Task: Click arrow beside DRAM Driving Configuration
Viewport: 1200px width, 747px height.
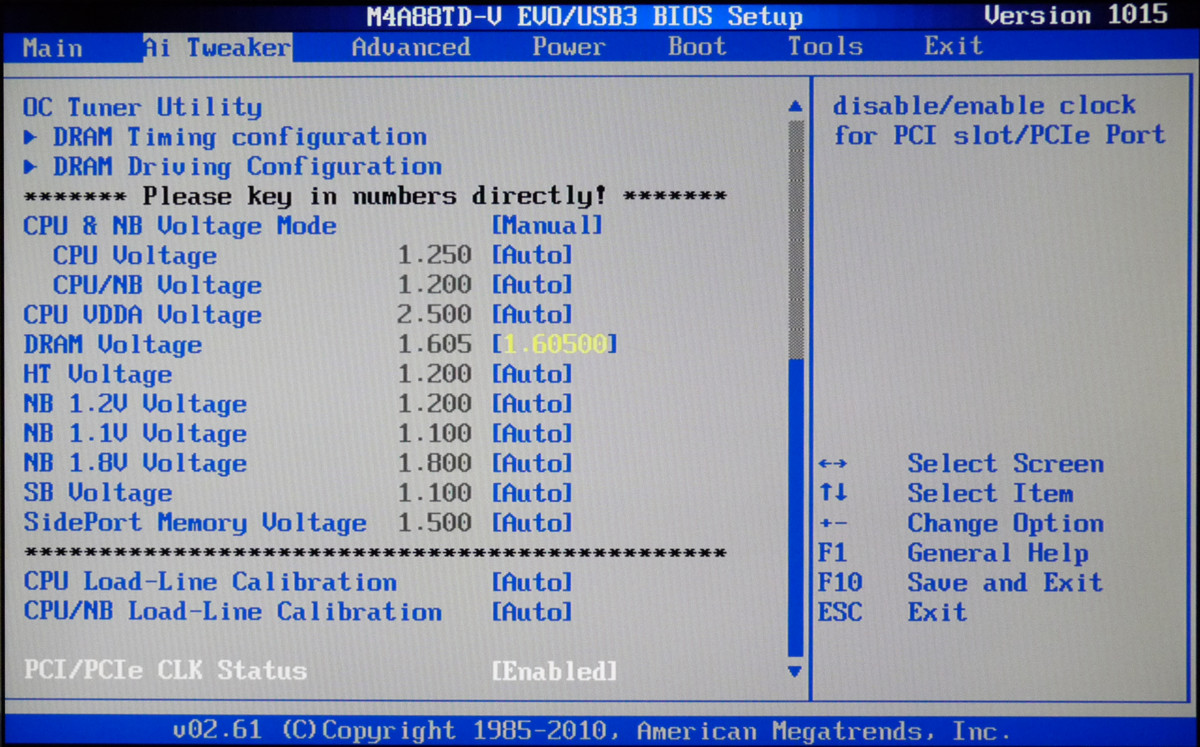Action: click(31, 167)
